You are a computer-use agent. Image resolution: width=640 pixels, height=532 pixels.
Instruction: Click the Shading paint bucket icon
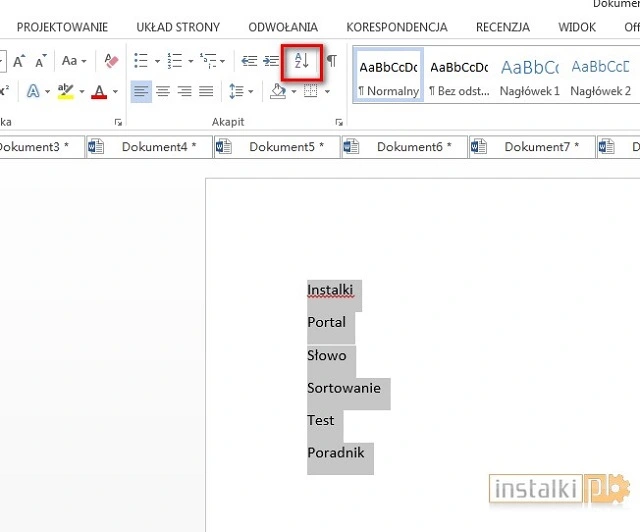click(x=278, y=91)
